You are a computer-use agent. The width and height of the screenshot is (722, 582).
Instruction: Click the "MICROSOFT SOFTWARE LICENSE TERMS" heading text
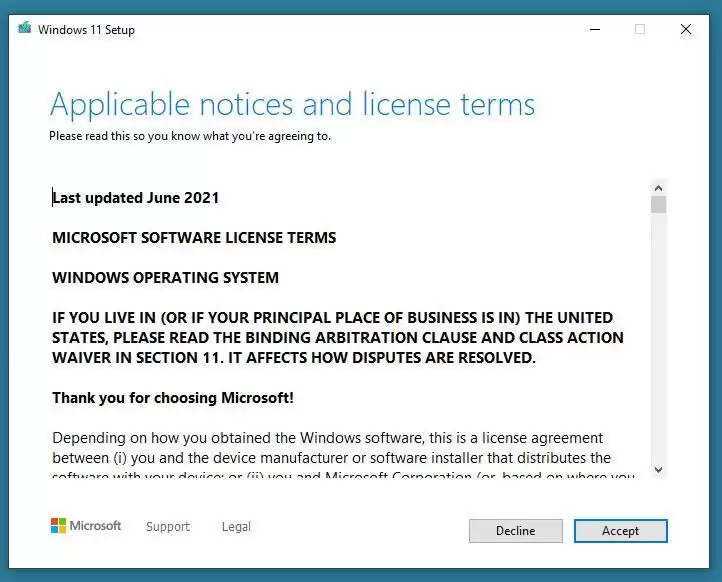click(194, 238)
